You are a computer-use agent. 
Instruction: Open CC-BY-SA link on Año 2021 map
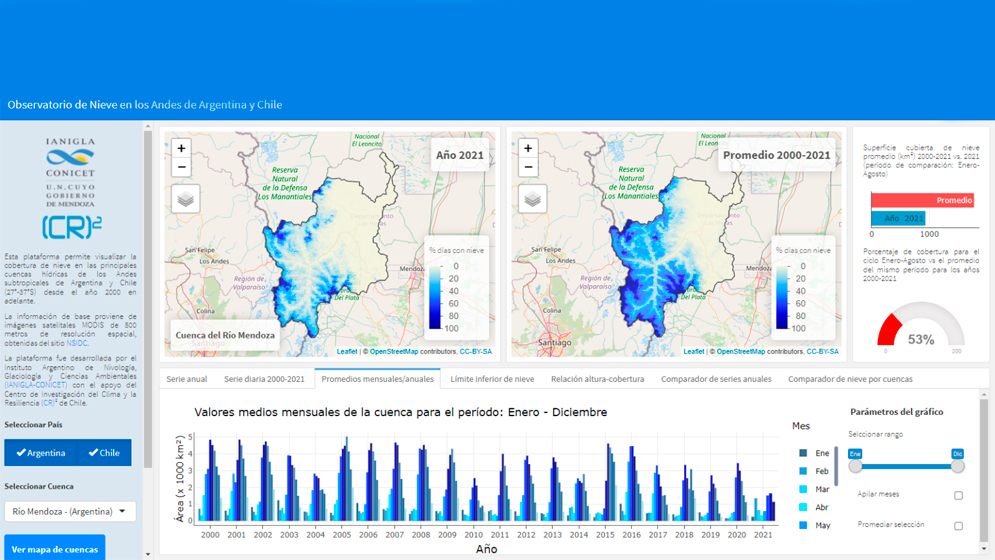tap(475, 351)
